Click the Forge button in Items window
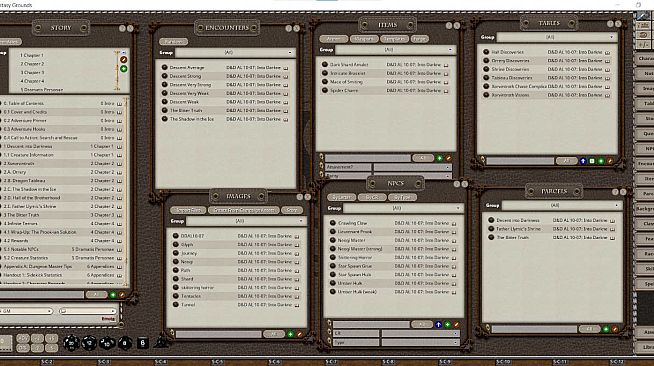 [420, 39]
